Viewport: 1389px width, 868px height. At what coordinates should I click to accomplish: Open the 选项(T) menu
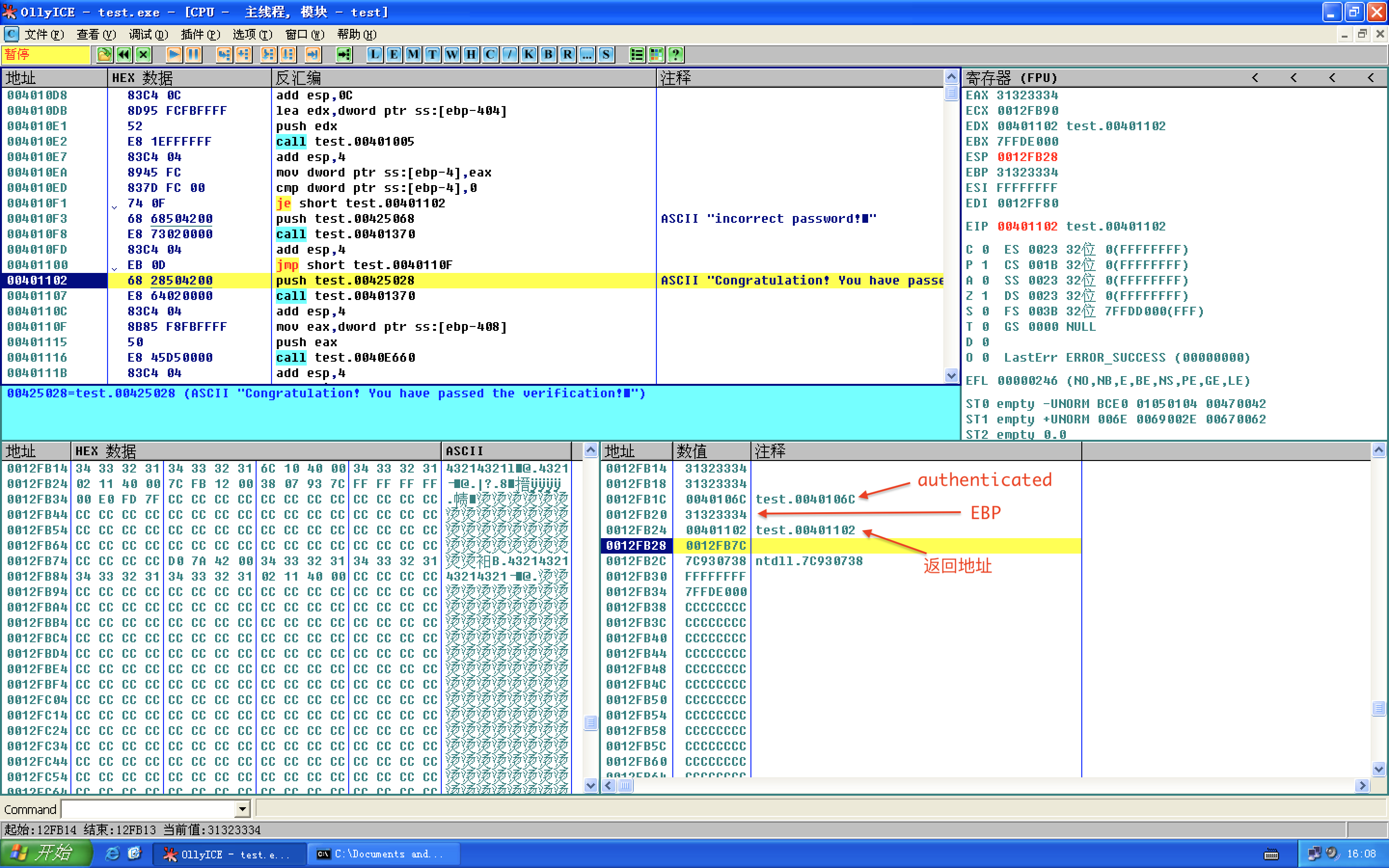(x=253, y=34)
